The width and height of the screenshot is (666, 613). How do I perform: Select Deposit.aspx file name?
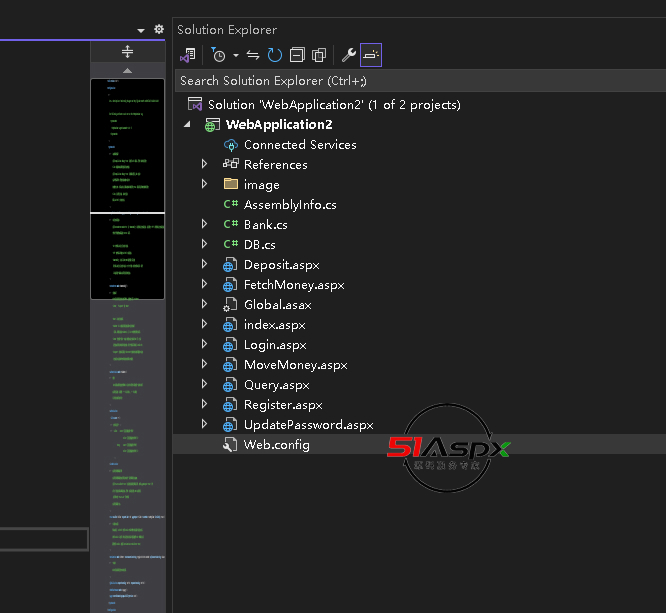[x=282, y=265]
